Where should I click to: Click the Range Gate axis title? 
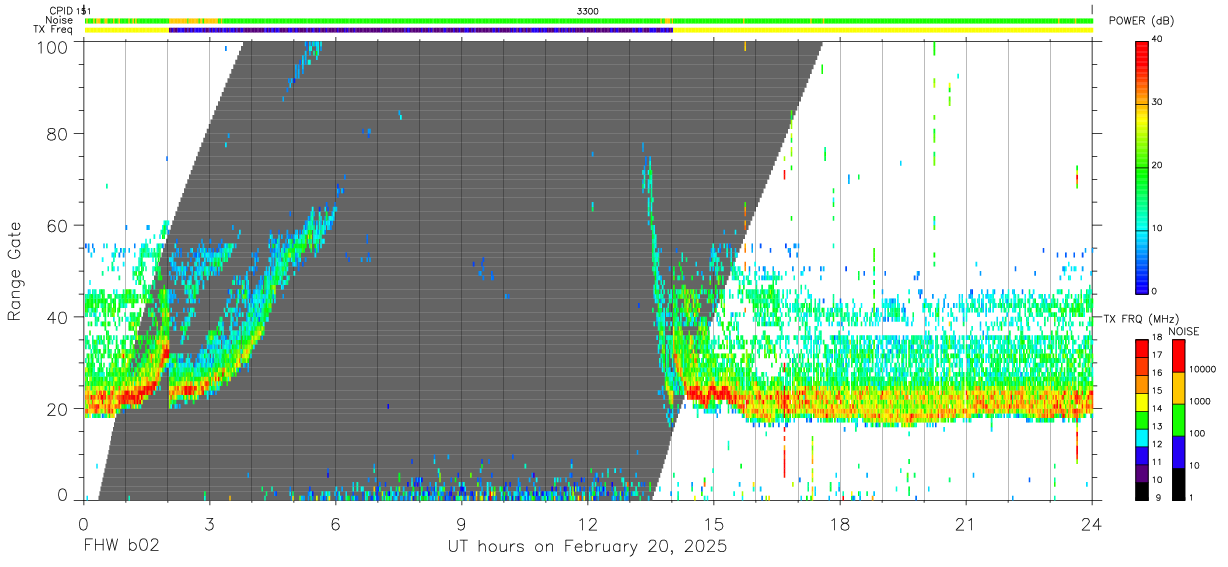(x=16, y=272)
